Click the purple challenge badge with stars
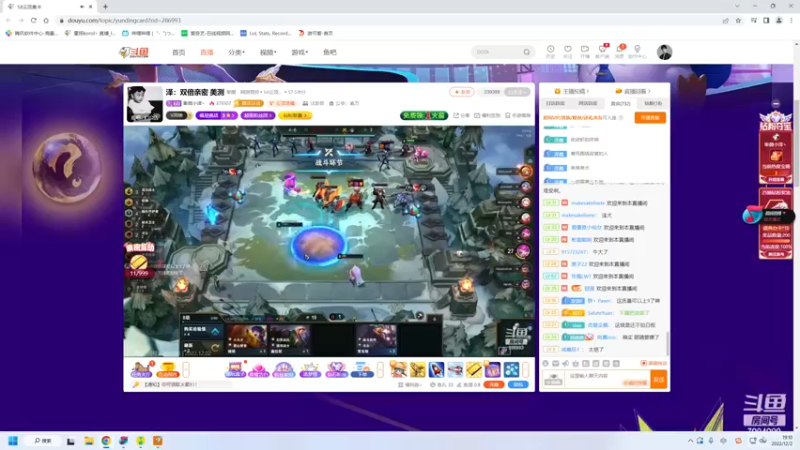800x450 pixels. tap(216, 116)
